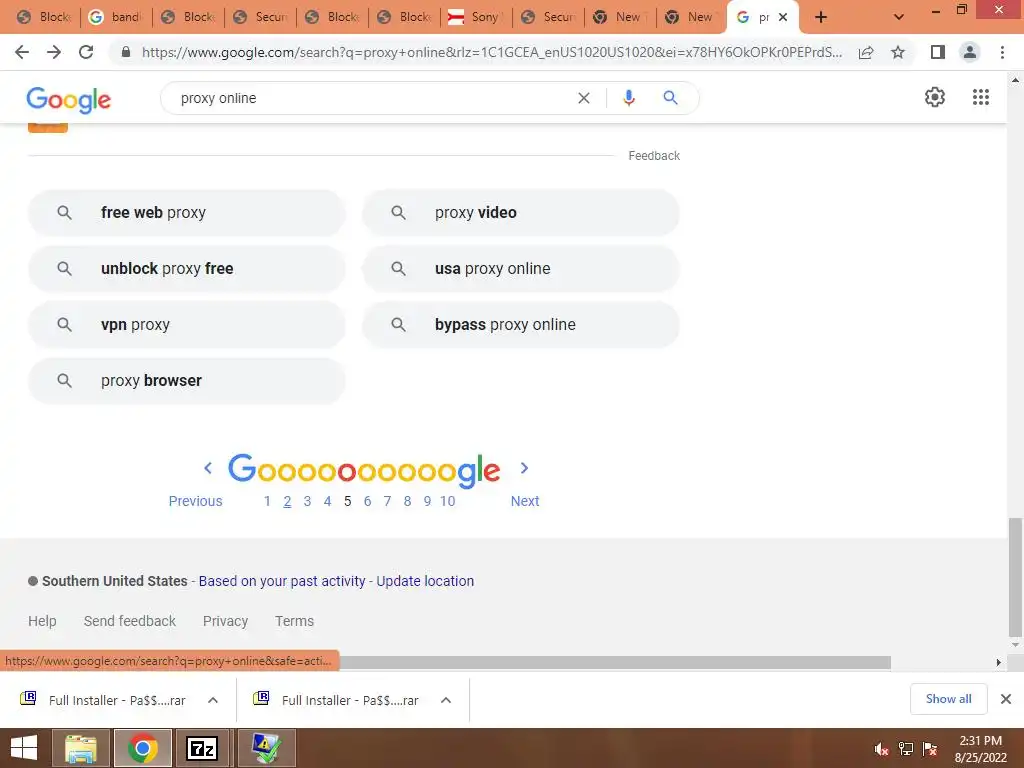Open the tab search dropdown
This screenshot has width=1024, height=768.
click(x=899, y=17)
